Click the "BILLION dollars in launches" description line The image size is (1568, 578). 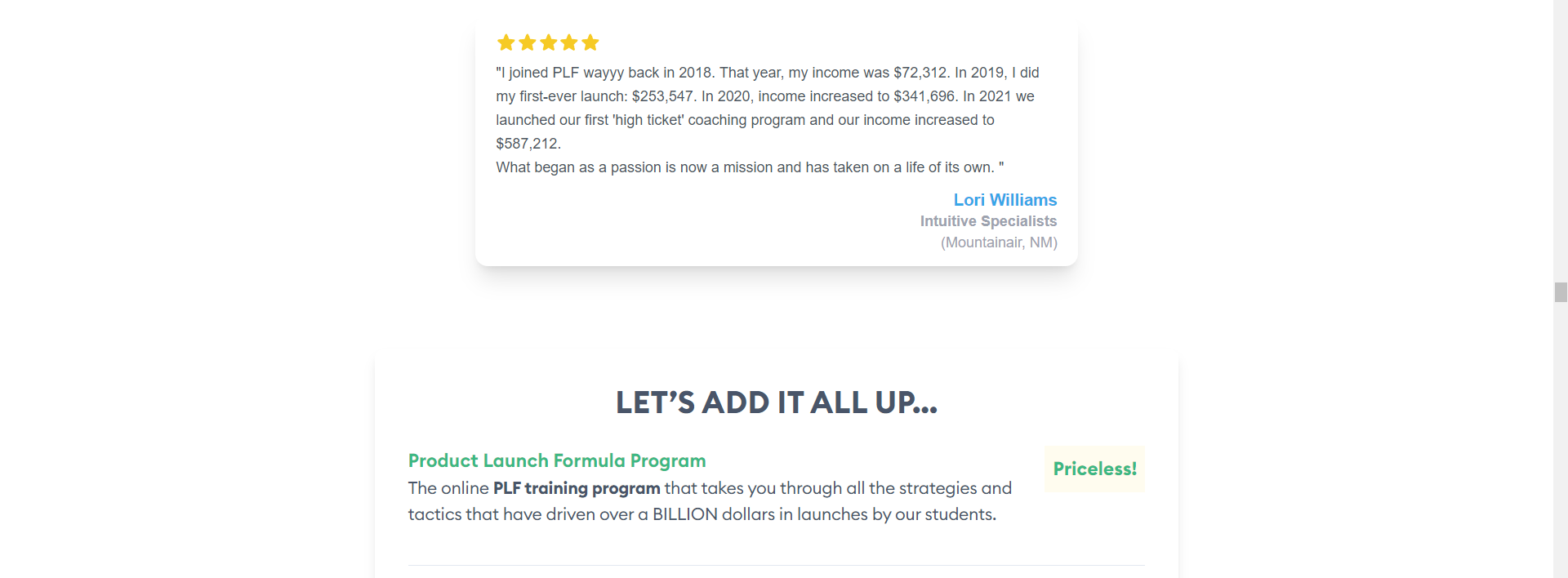[702, 514]
